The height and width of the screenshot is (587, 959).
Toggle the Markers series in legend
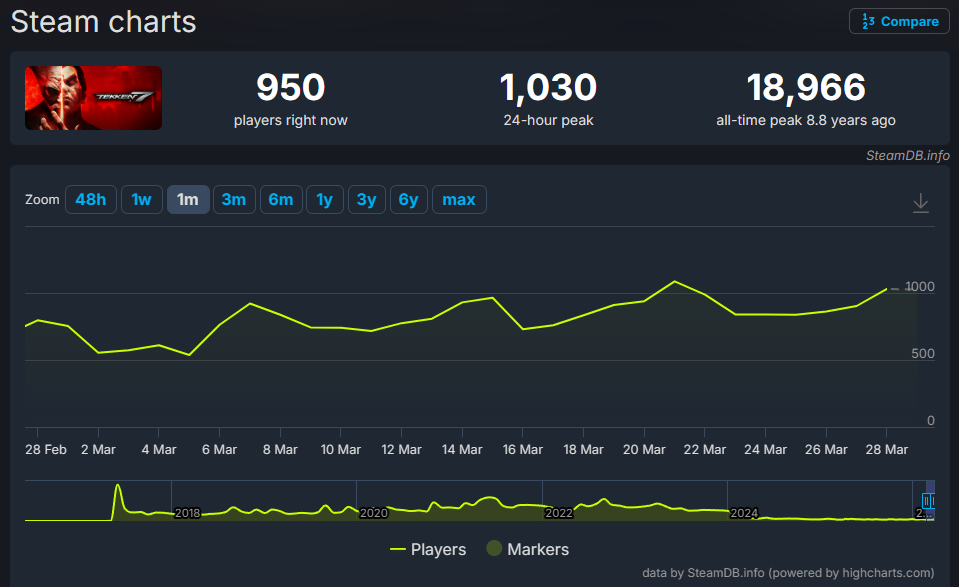coord(528,549)
